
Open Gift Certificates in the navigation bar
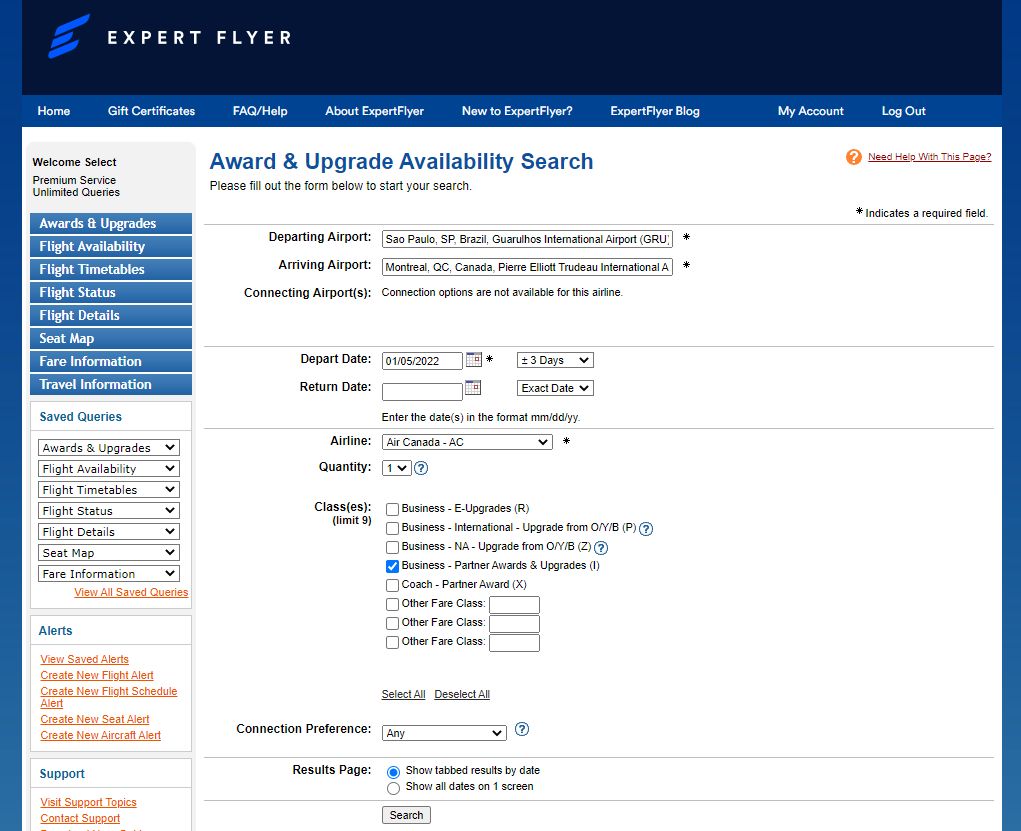click(x=151, y=111)
